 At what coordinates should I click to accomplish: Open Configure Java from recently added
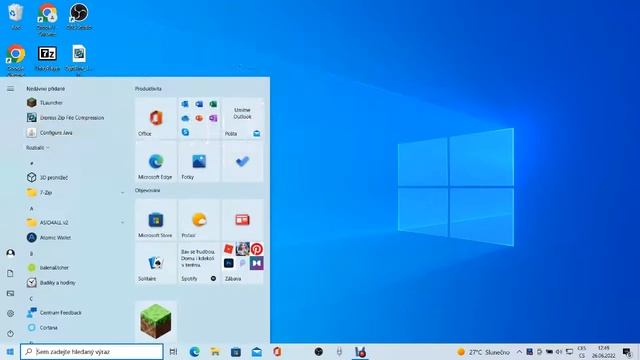[49, 133]
